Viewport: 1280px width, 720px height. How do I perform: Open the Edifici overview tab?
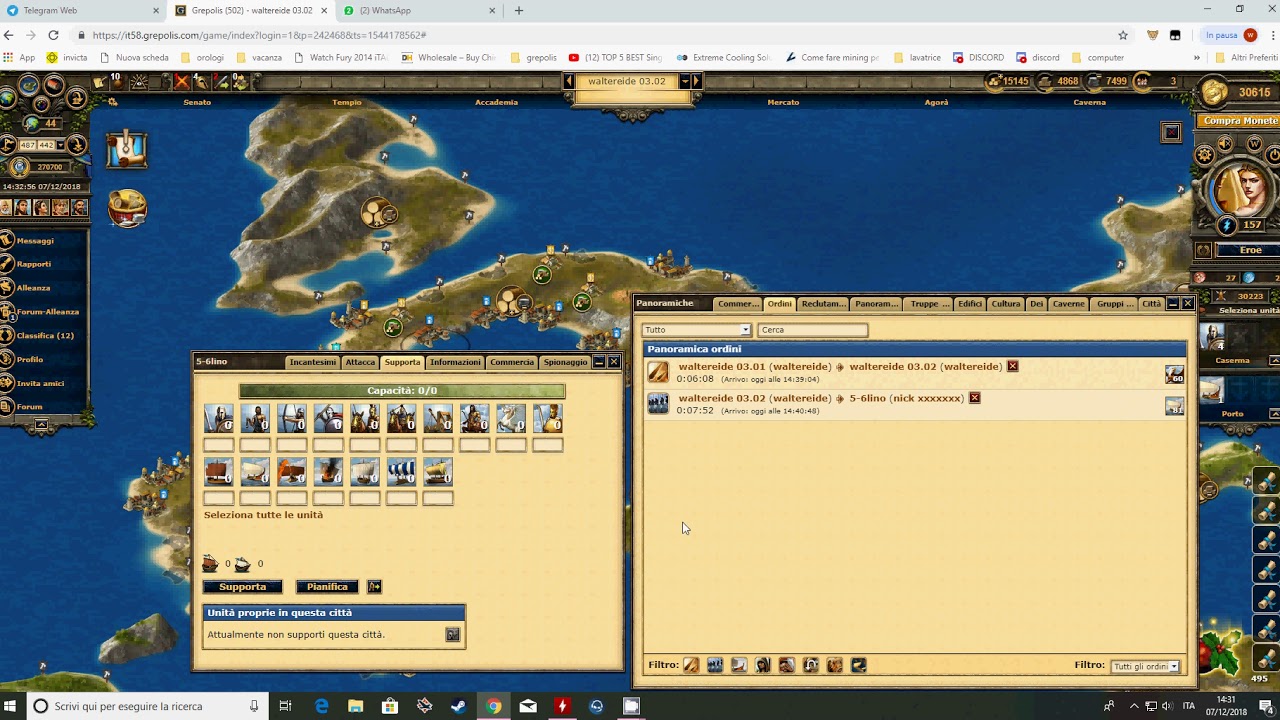(970, 304)
